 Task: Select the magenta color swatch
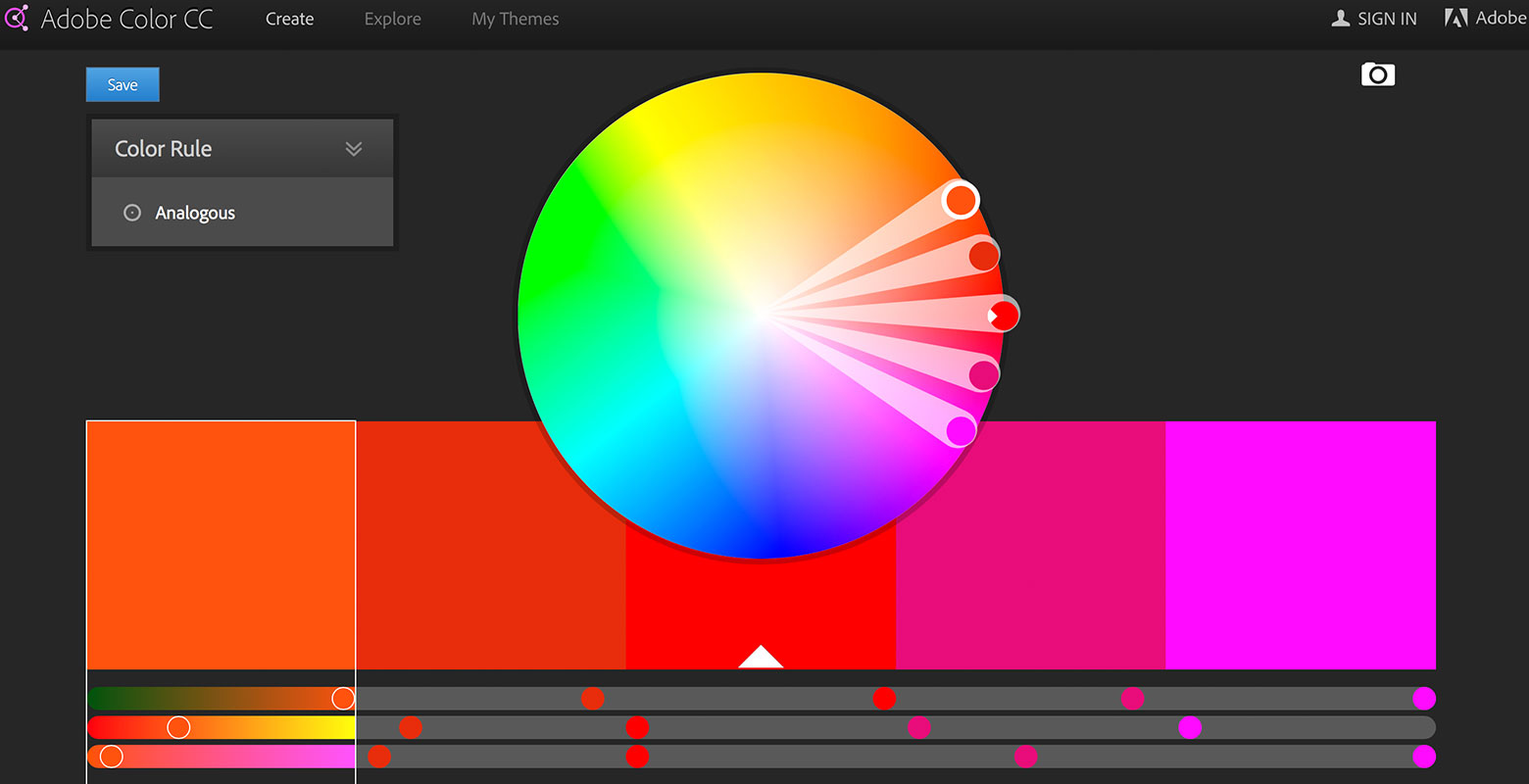point(1301,545)
